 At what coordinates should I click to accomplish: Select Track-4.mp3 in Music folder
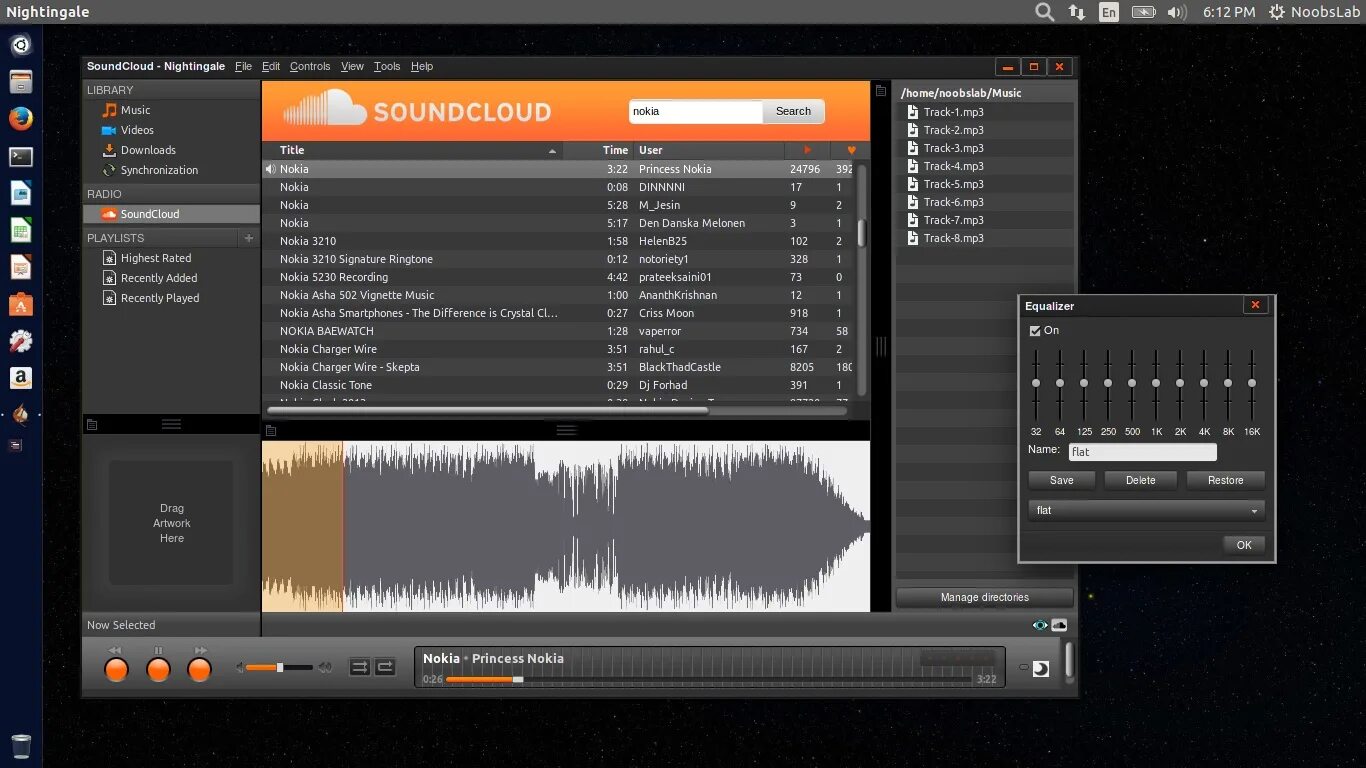953,166
